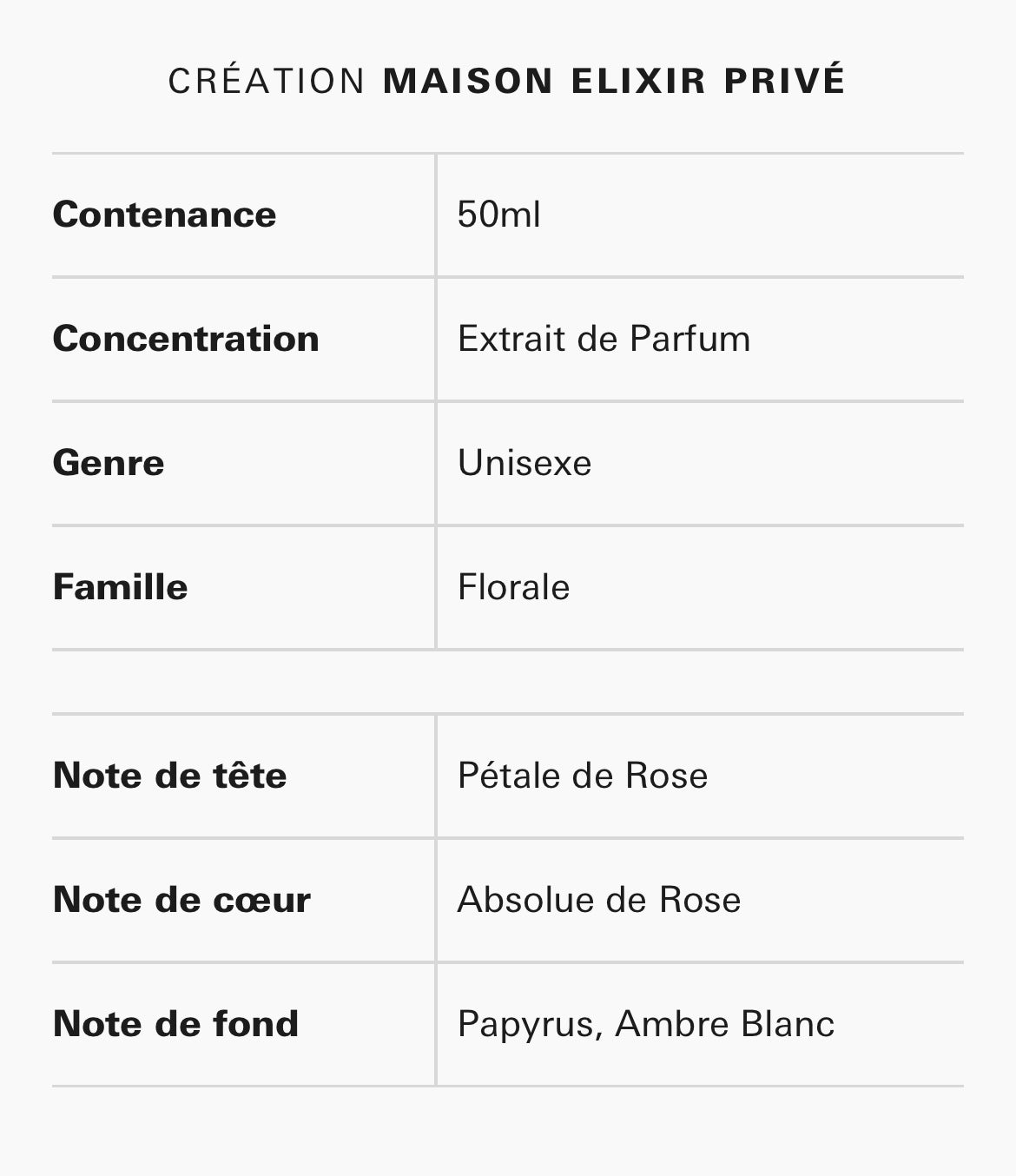Click the bold MAISON ELIXIR PRIVÉ text
The height and width of the screenshot is (1176, 1016).
[x=614, y=80]
